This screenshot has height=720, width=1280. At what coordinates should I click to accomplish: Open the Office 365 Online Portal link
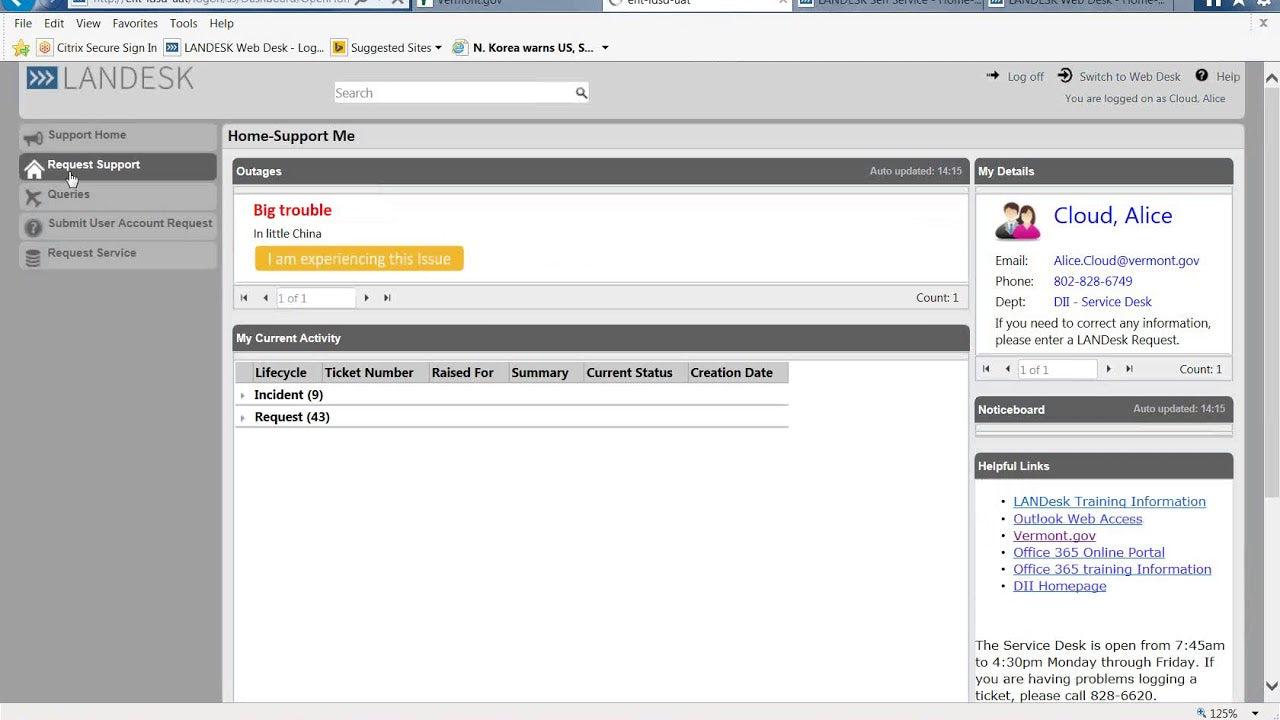pyautogui.click(x=1089, y=552)
